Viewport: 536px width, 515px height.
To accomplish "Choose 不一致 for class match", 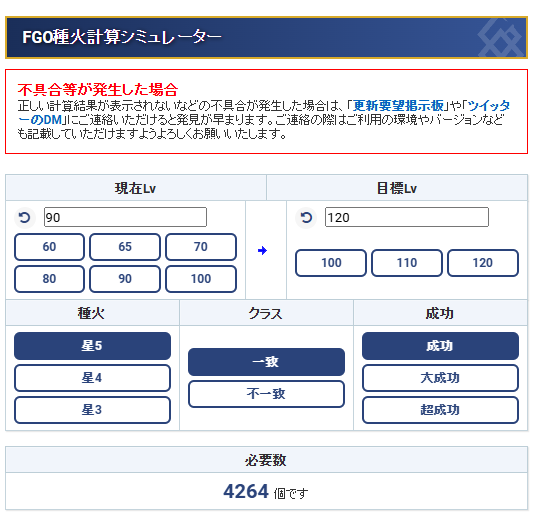I will [x=266, y=394].
